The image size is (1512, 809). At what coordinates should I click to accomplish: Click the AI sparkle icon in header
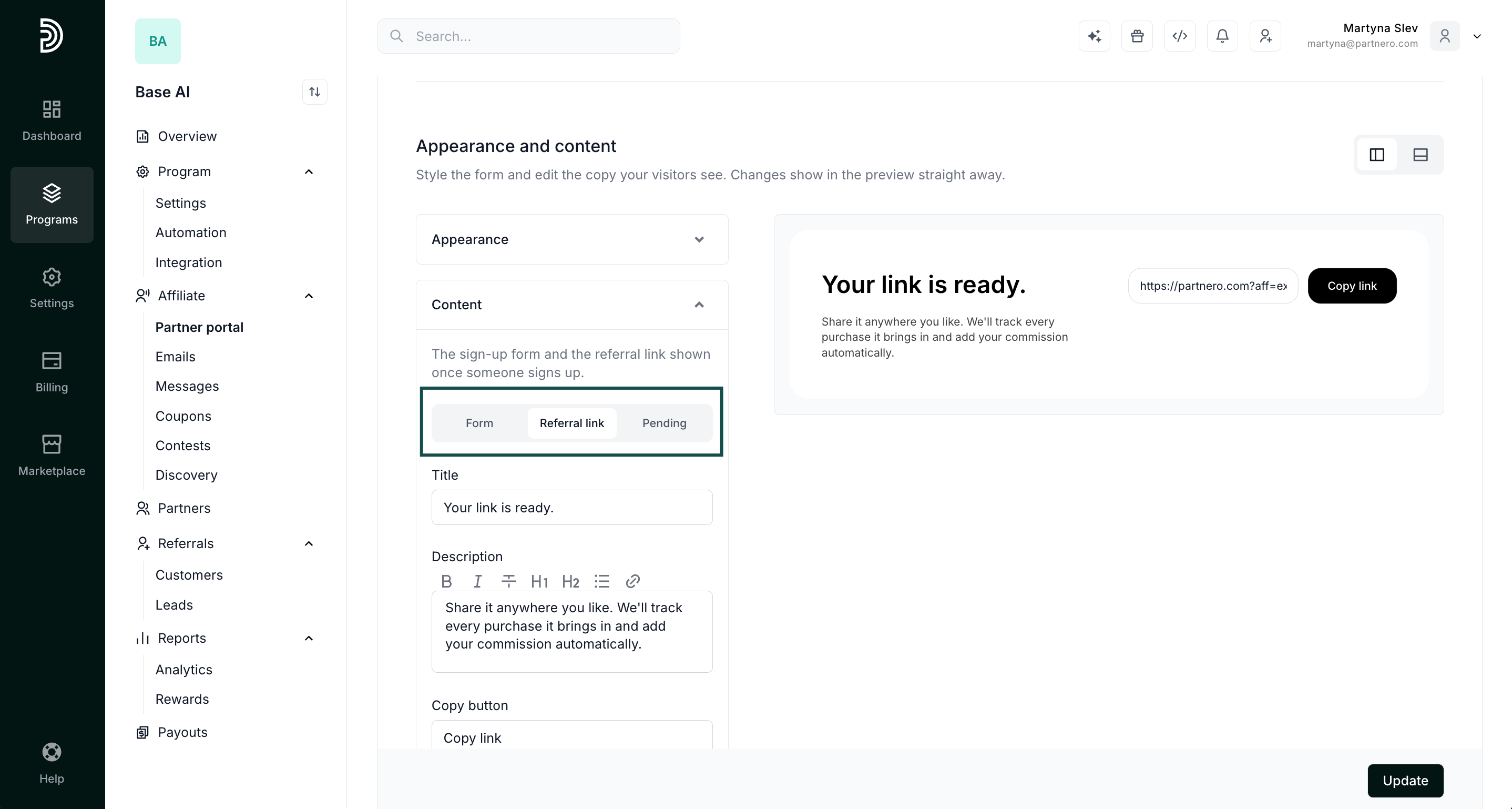(1094, 36)
